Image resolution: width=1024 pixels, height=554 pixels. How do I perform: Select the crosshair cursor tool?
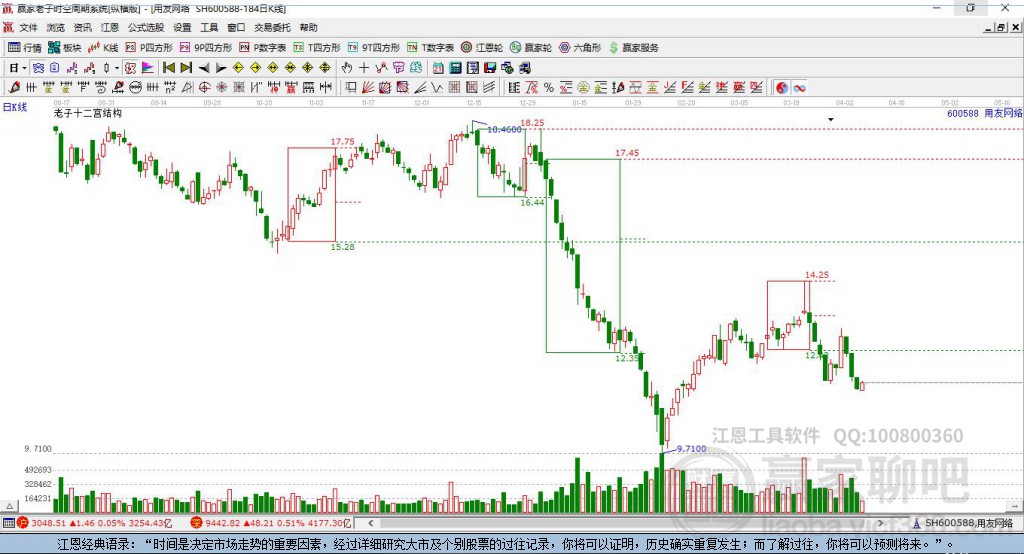click(364, 68)
